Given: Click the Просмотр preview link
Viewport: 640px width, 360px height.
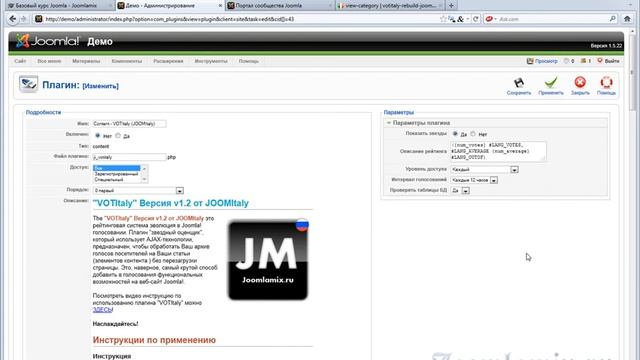Looking at the screenshot, I should [546, 61].
